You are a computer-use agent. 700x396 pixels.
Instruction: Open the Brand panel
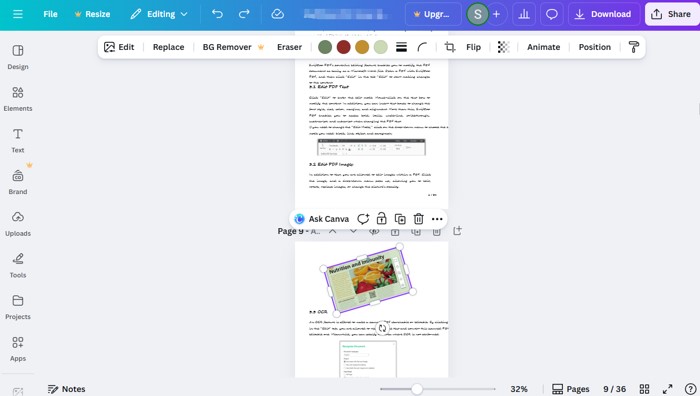pos(18,182)
